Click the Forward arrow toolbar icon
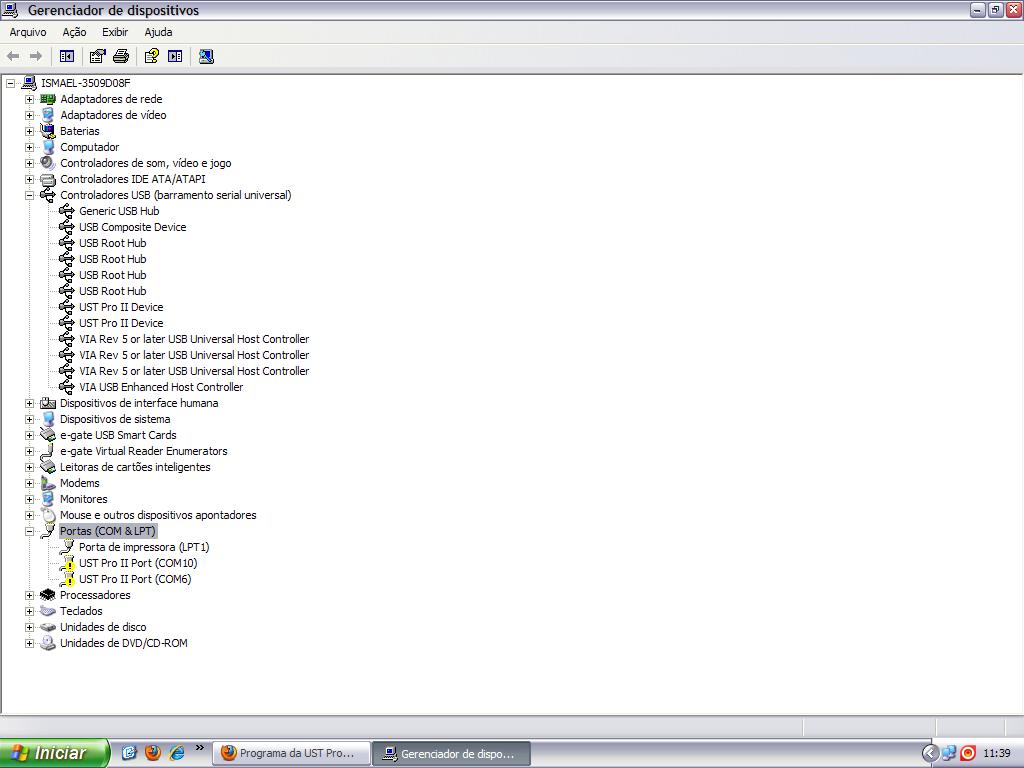This screenshot has height=768, width=1024. pos(36,56)
